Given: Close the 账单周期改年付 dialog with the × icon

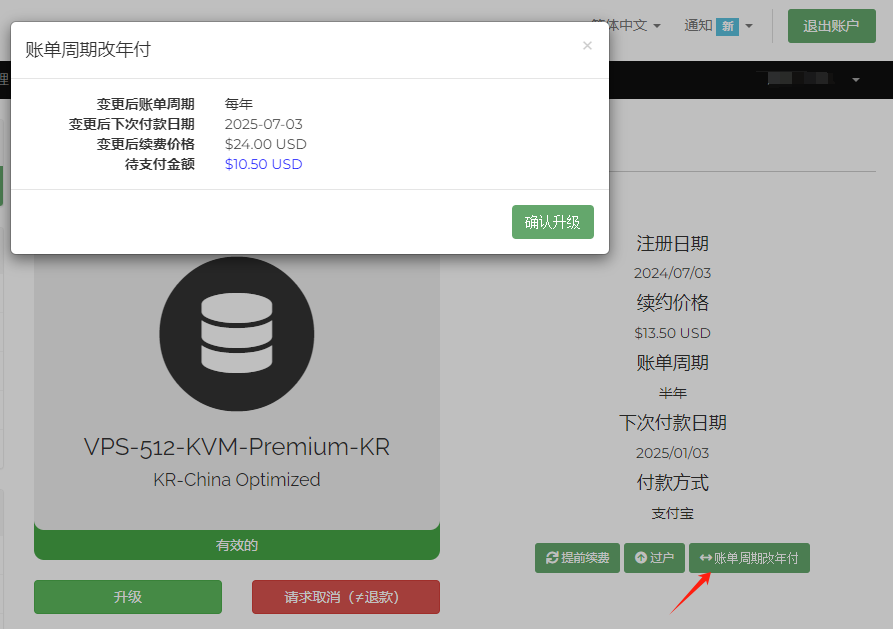Looking at the screenshot, I should (x=587, y=45).
